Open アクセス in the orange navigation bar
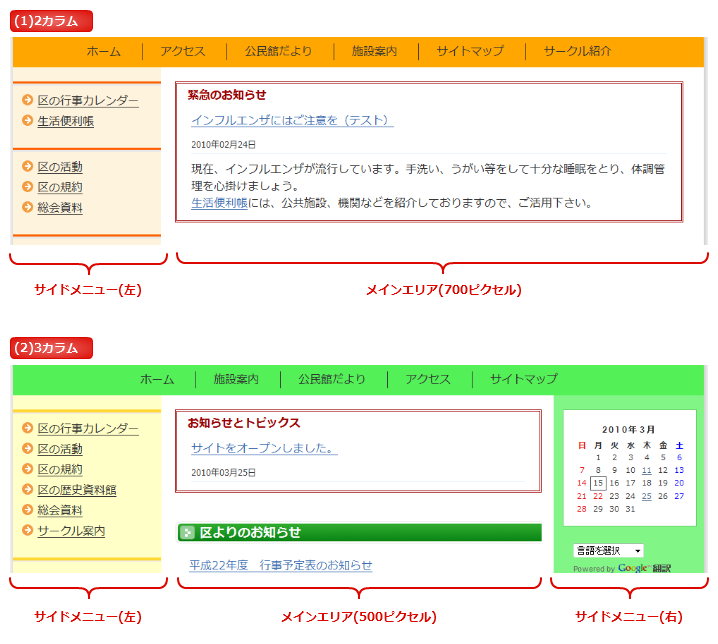 [x=183, y=51]
